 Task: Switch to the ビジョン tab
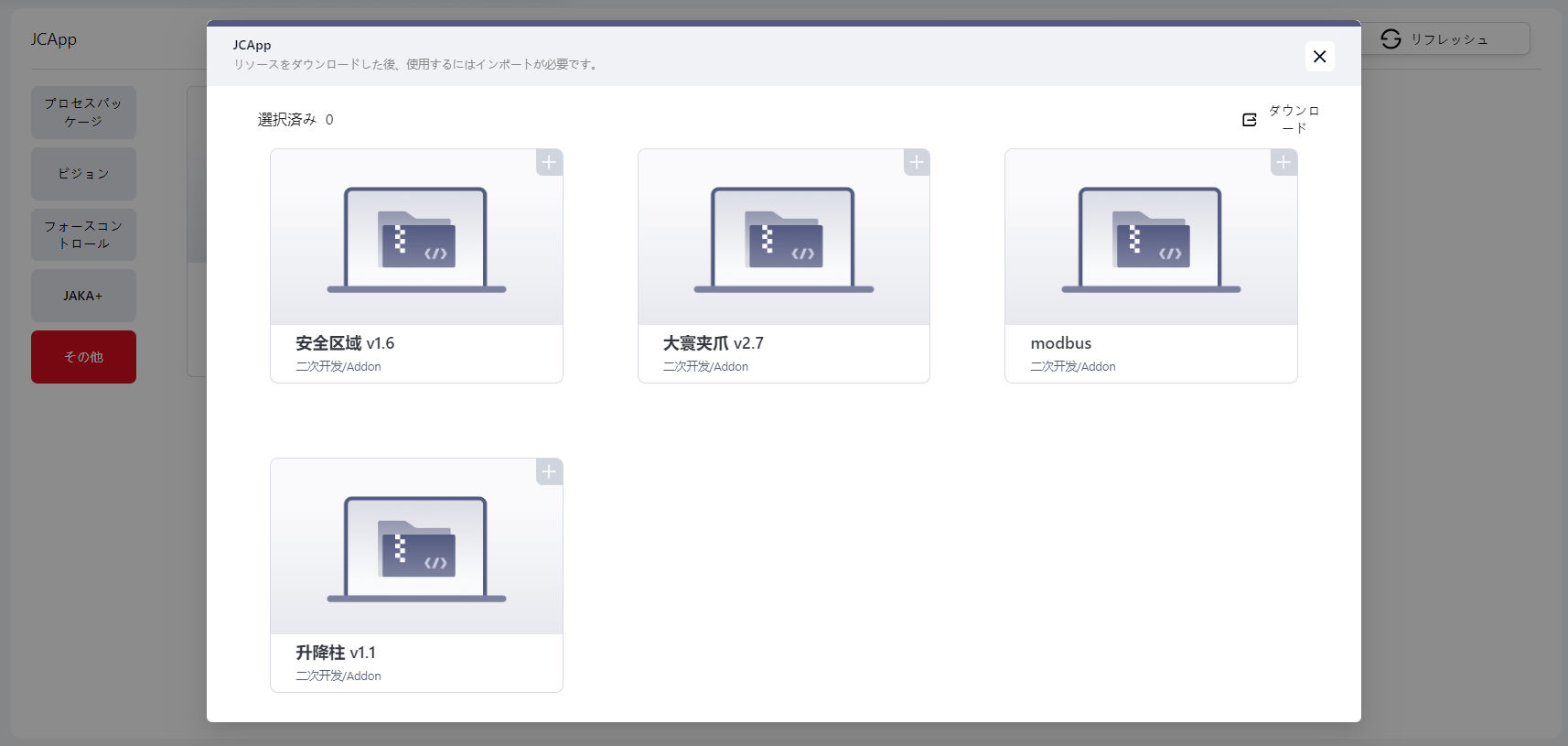point(83,174)
